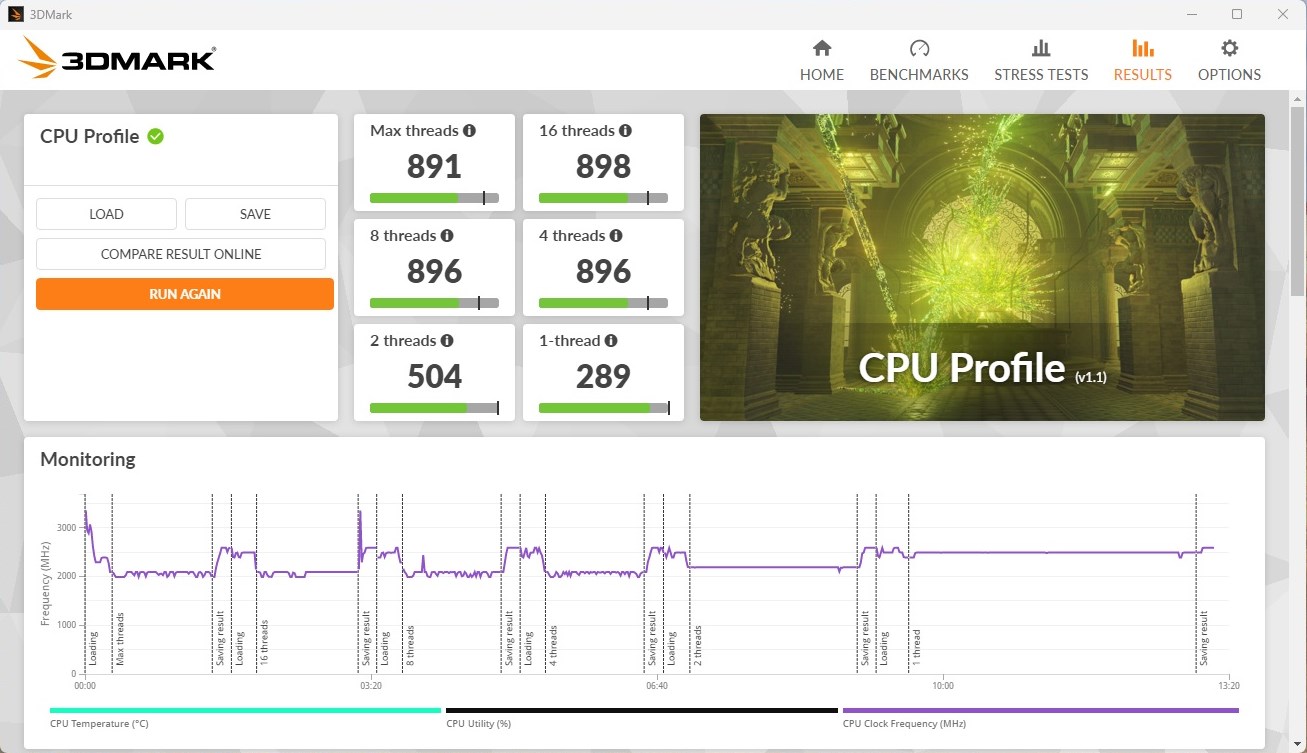This screenshot has width=1307, height=753.
Task: Click the Monitoring section heading
Action: 88,460
